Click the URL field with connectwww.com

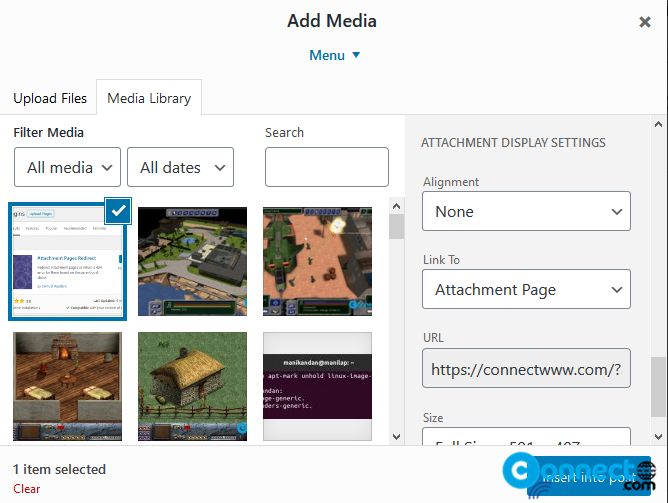(x=526, y=368)
